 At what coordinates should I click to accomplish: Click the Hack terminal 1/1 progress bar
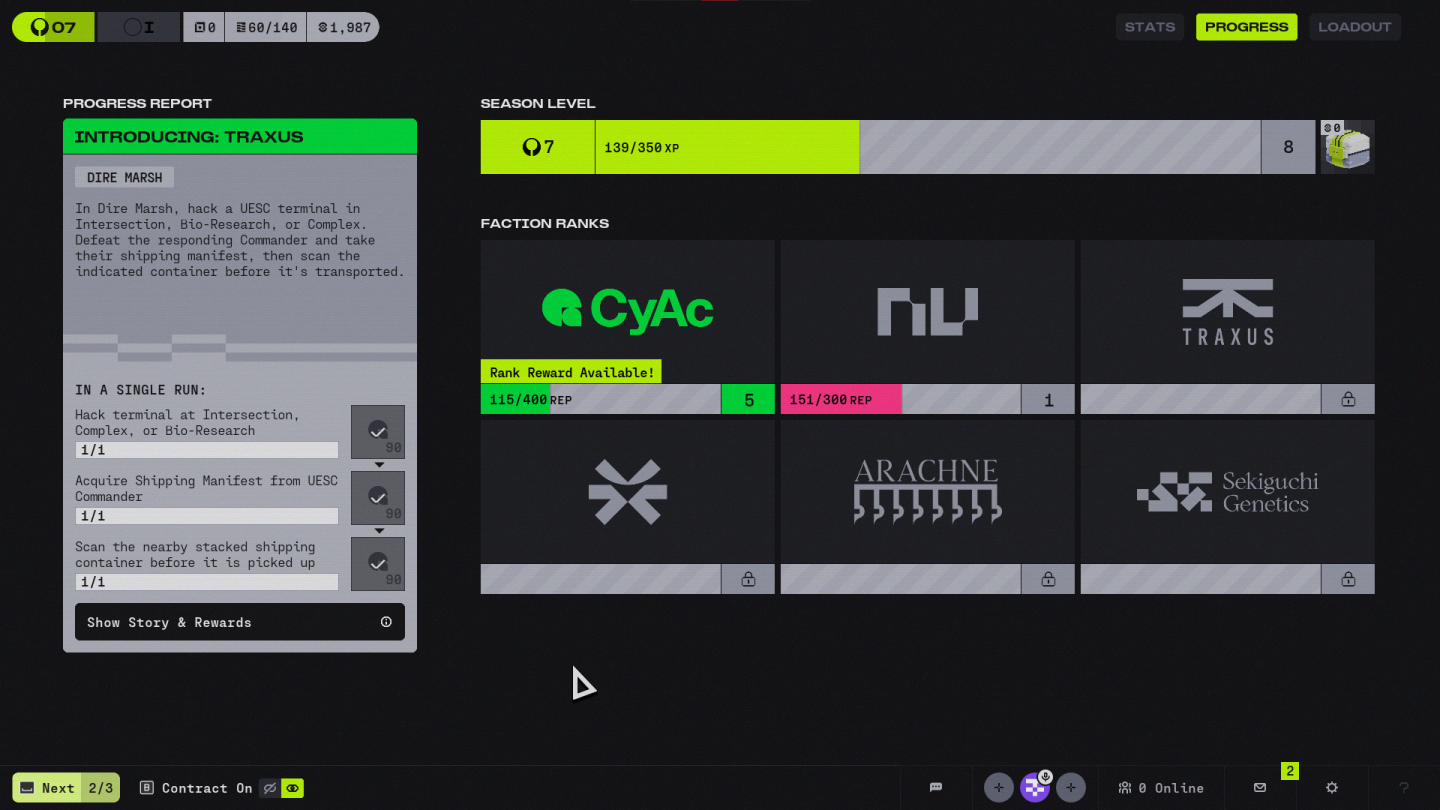click(207, 450)
